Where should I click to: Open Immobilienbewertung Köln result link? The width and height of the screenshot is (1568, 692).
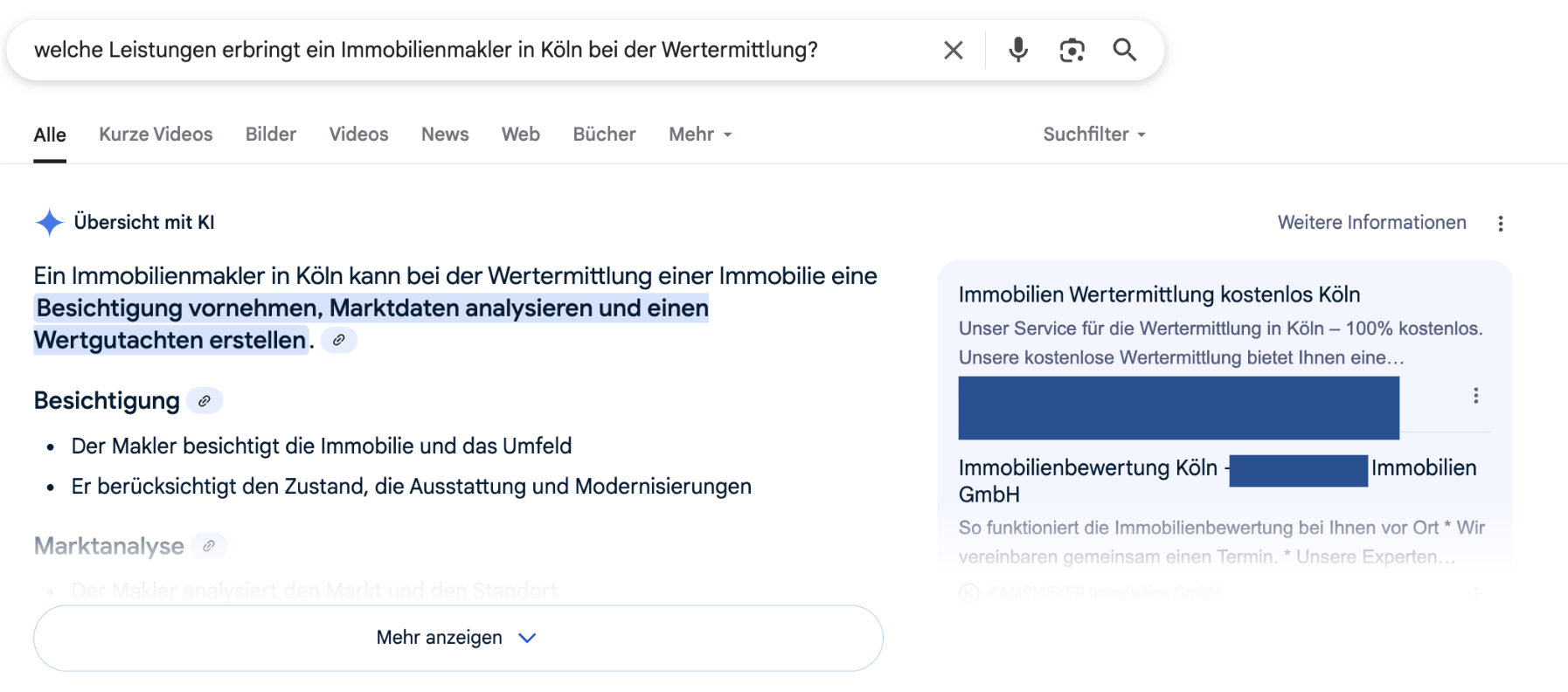(x=1218, y=481)
